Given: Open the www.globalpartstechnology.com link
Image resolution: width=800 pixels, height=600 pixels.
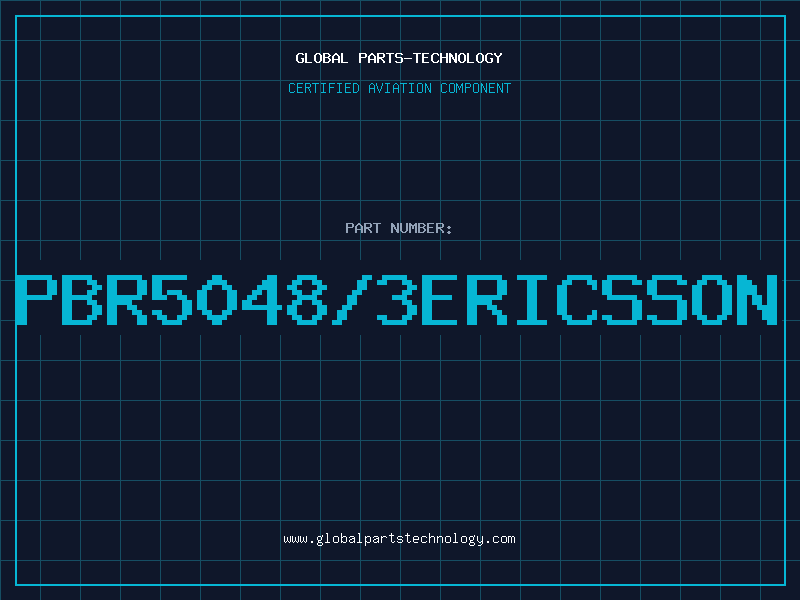Looking at the screenshot, I should [x=399, y=539].
